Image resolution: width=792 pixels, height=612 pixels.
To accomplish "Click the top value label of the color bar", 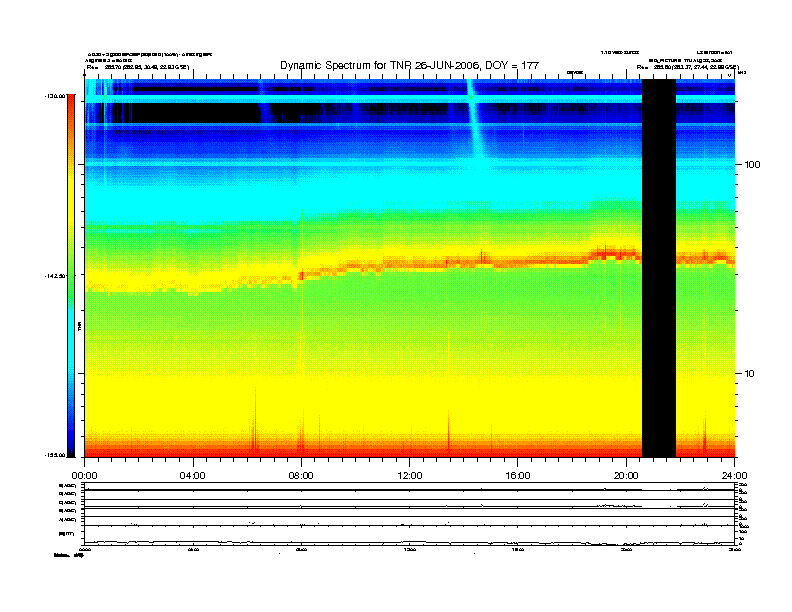I will pos(56,95).
